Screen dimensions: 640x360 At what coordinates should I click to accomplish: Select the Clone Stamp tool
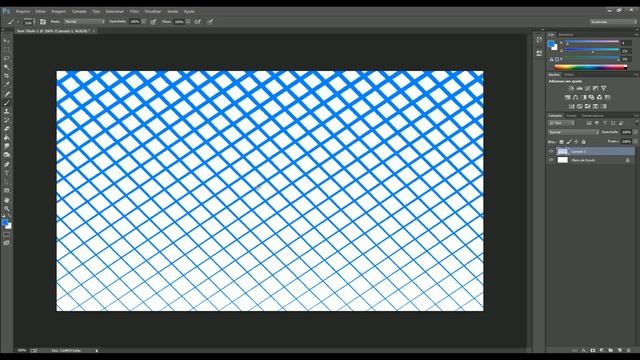click(7, 111)
